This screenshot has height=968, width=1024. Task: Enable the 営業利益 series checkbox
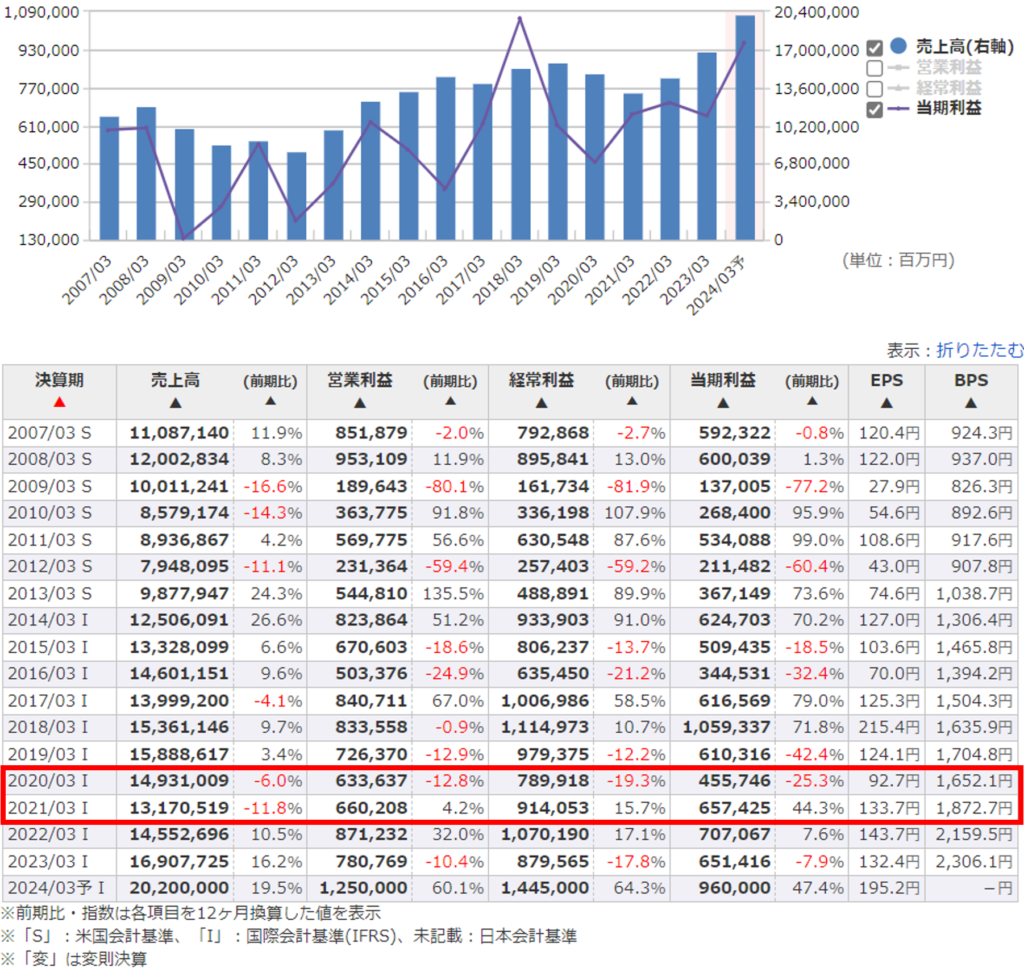(875, 68)
